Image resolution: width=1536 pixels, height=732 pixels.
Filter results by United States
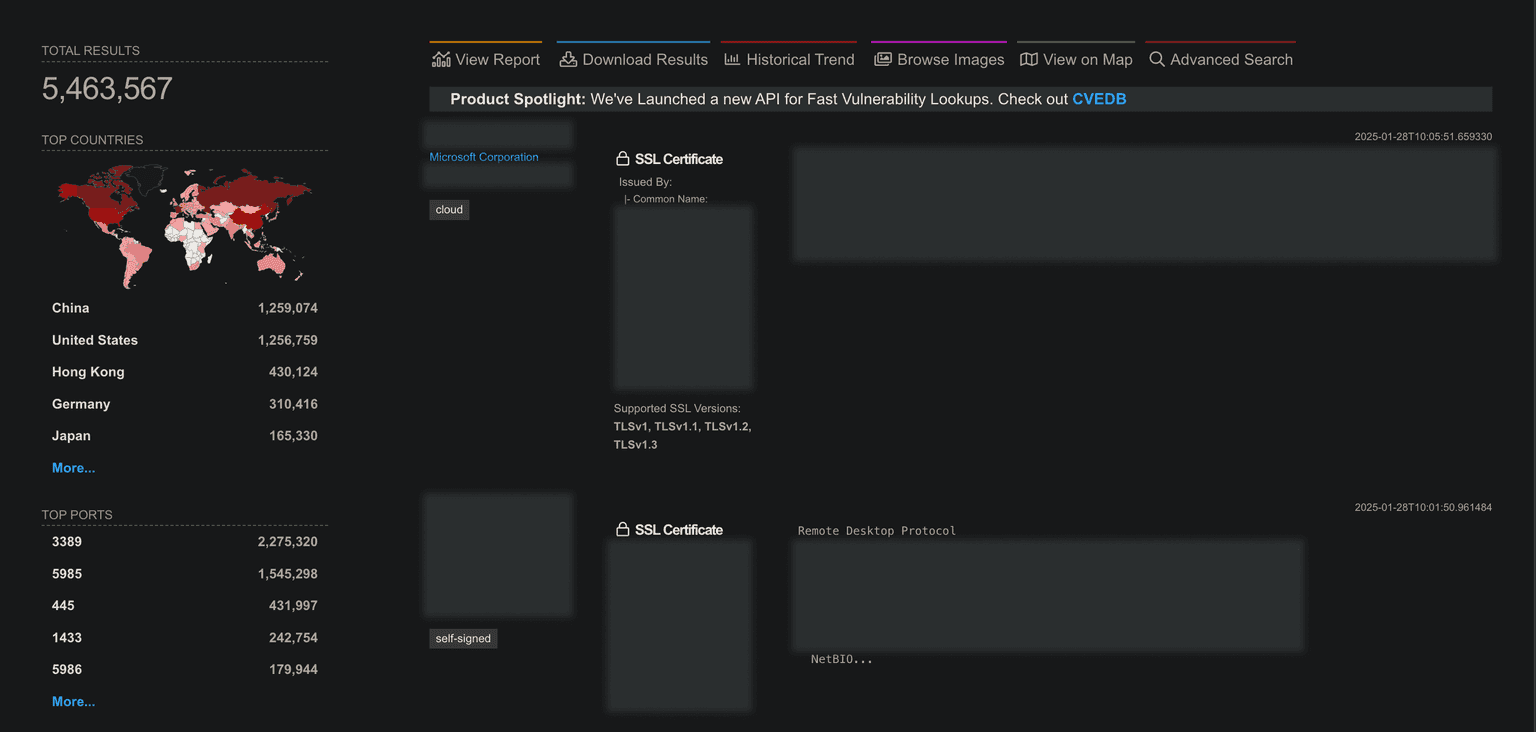point(95,340)
